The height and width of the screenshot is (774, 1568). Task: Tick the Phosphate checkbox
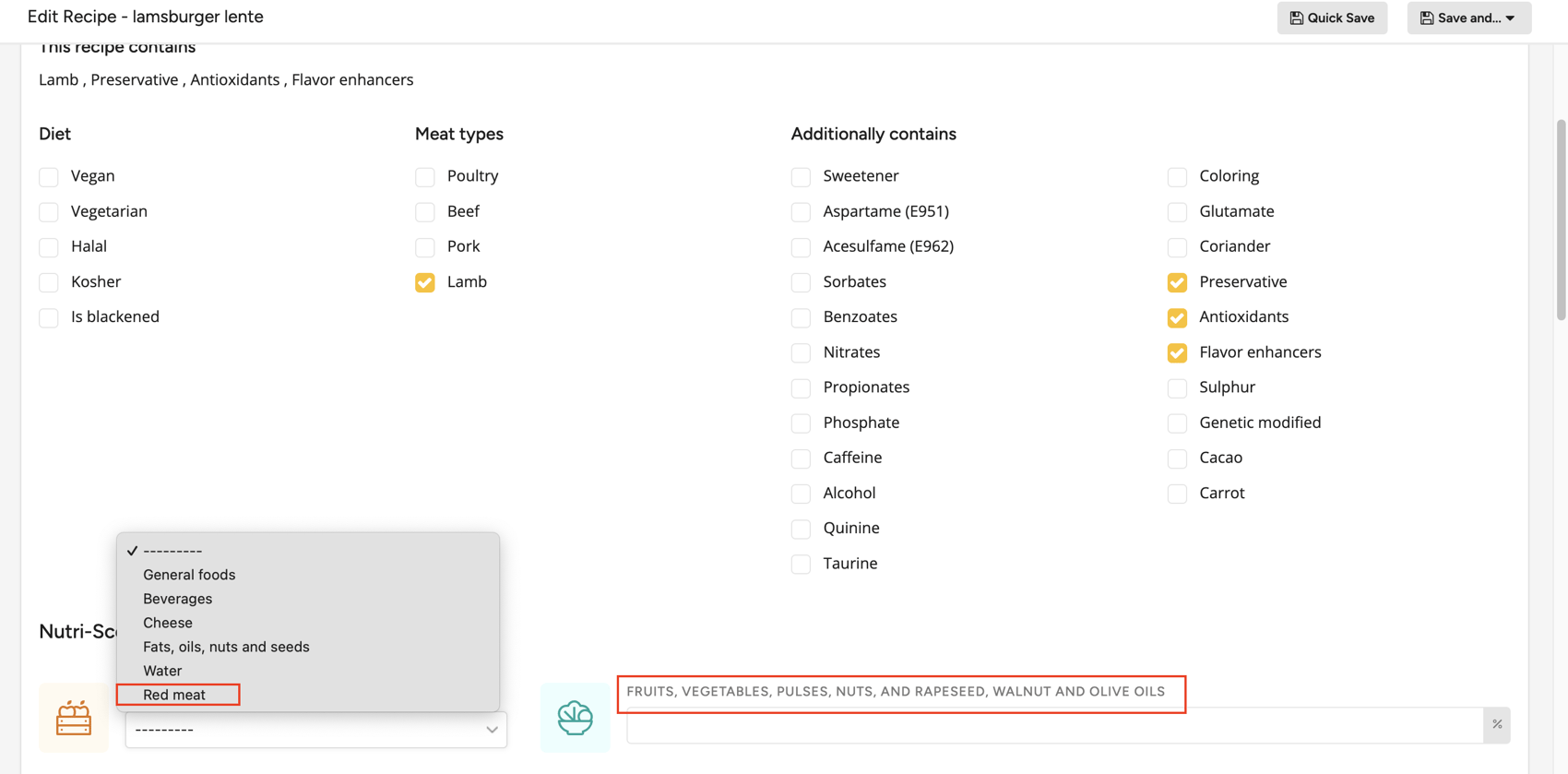[802, 423]
